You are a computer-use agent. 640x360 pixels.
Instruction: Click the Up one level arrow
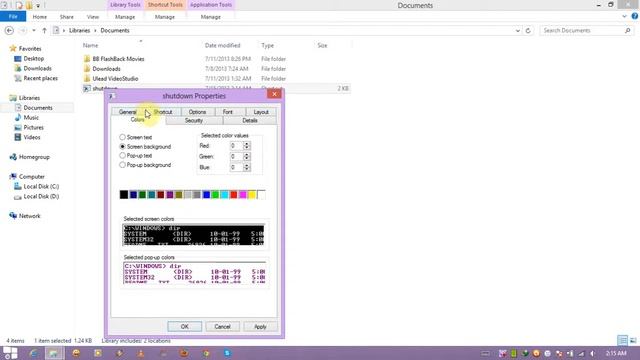(x=44, y=31)
